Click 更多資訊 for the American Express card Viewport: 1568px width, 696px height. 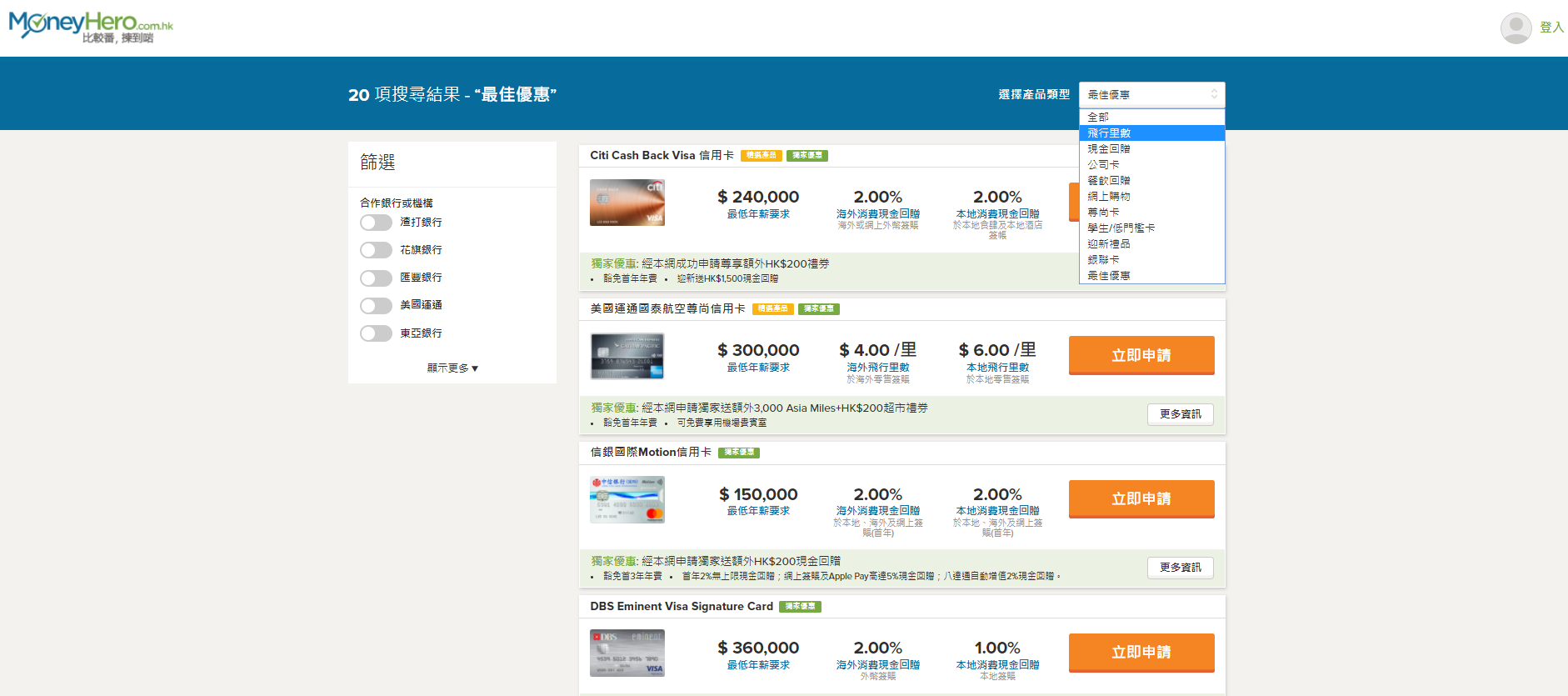pyautogui.click(x=1181, y=414)
